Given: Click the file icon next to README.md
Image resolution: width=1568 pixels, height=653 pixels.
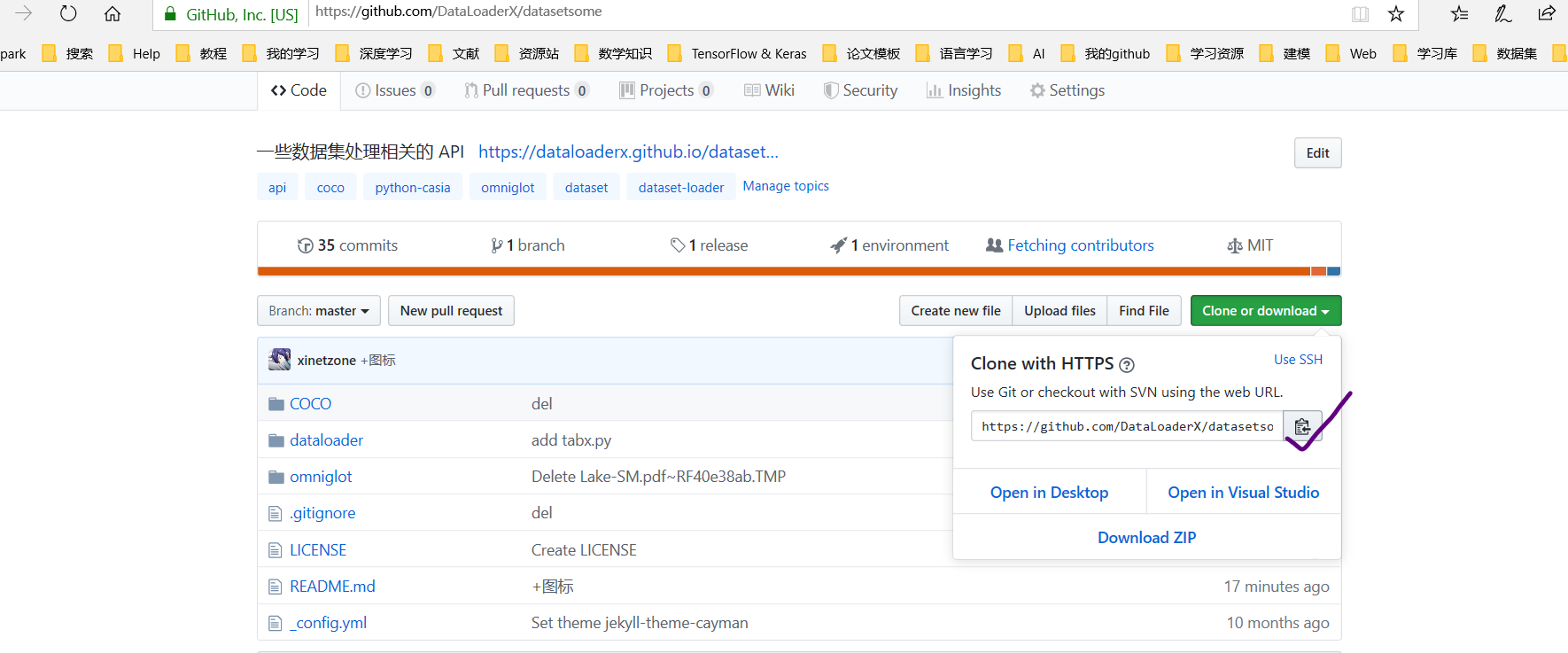Looking at the screenshot, I should (x=276, y=587).
